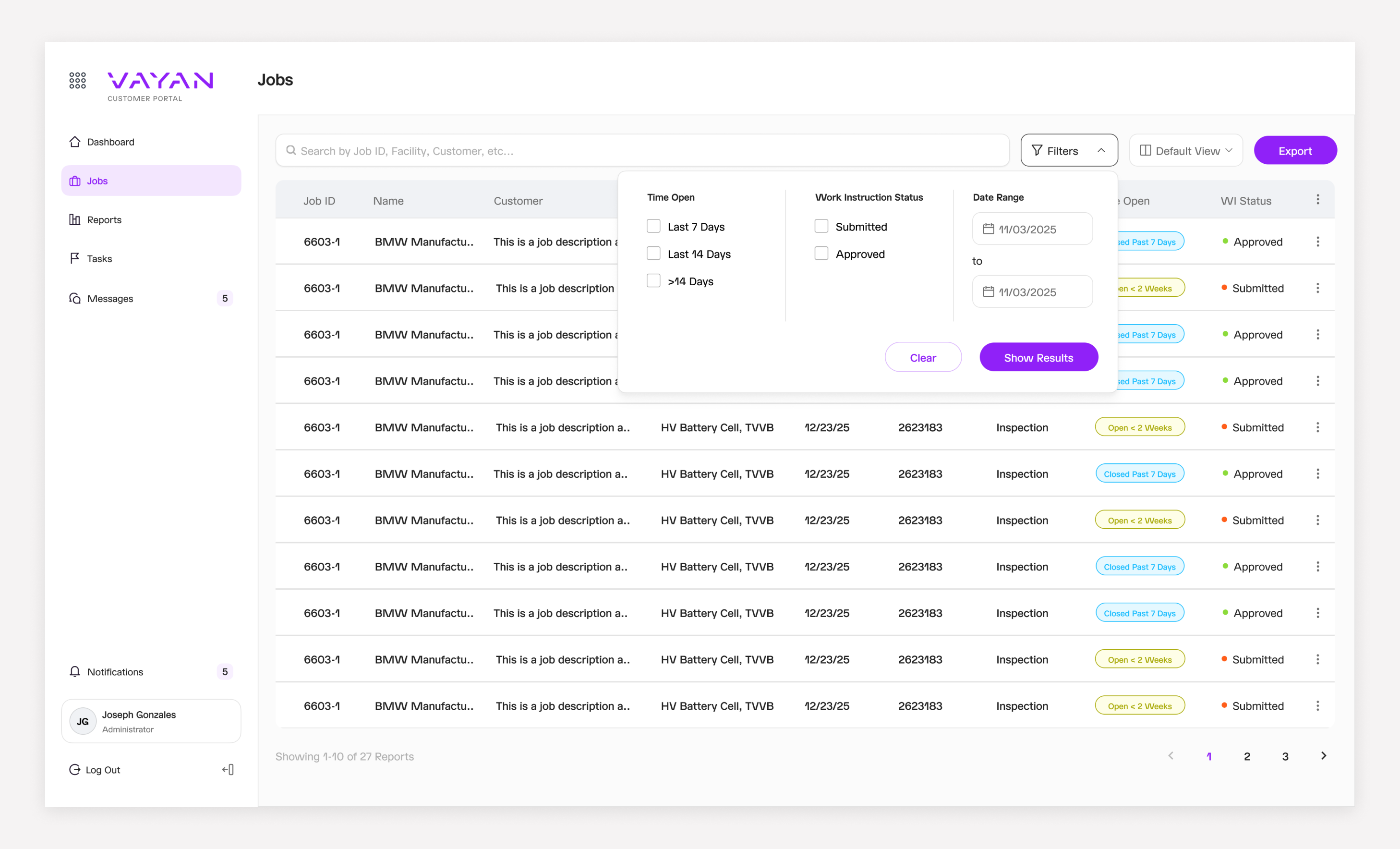Navigate to Reports in the sidebar
Image resolution: width=1400 pixels, height=849 pixels.
[104, 219]
